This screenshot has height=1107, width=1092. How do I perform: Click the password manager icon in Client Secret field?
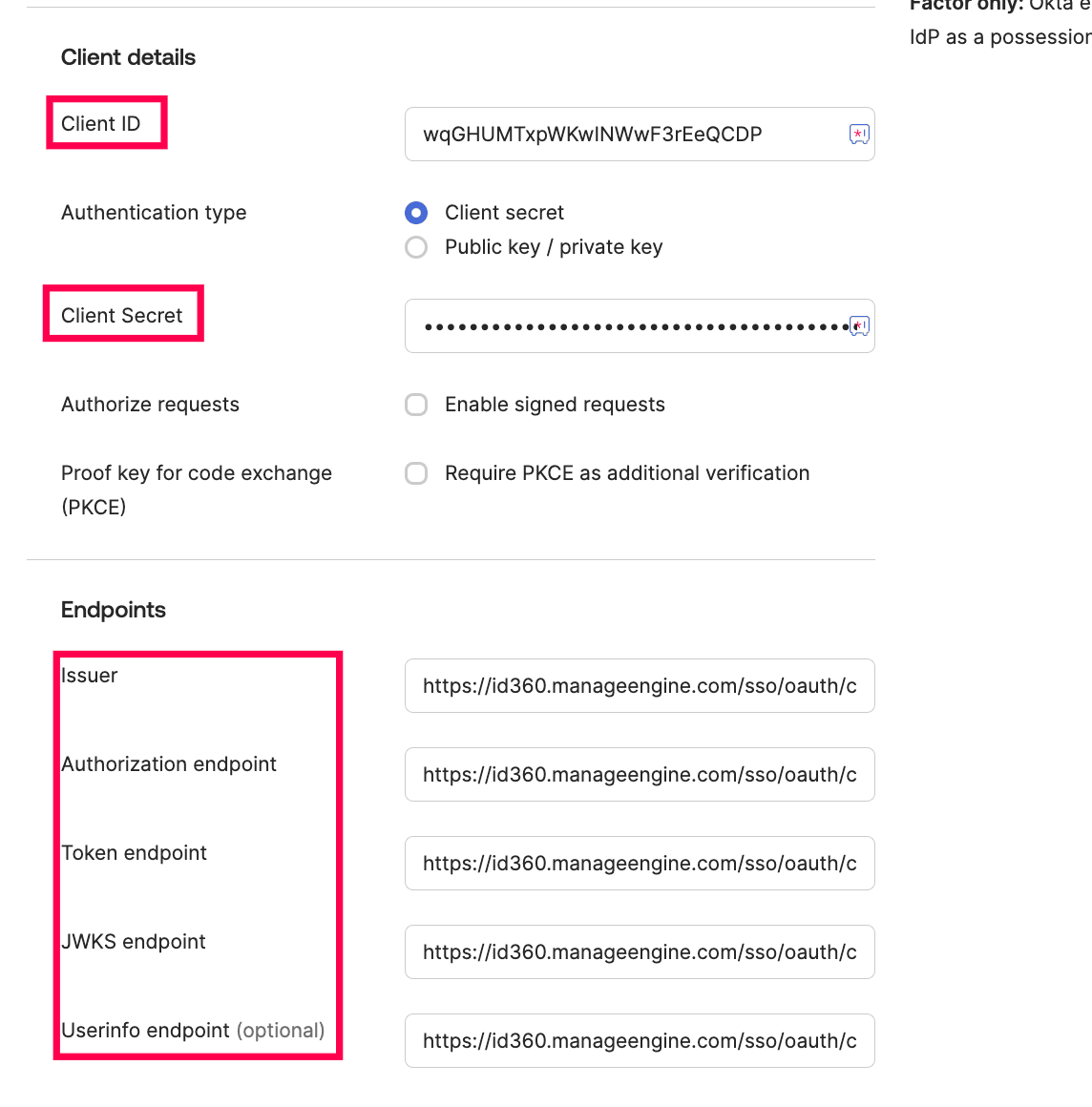pyautogui.click(x=859, y=326)
